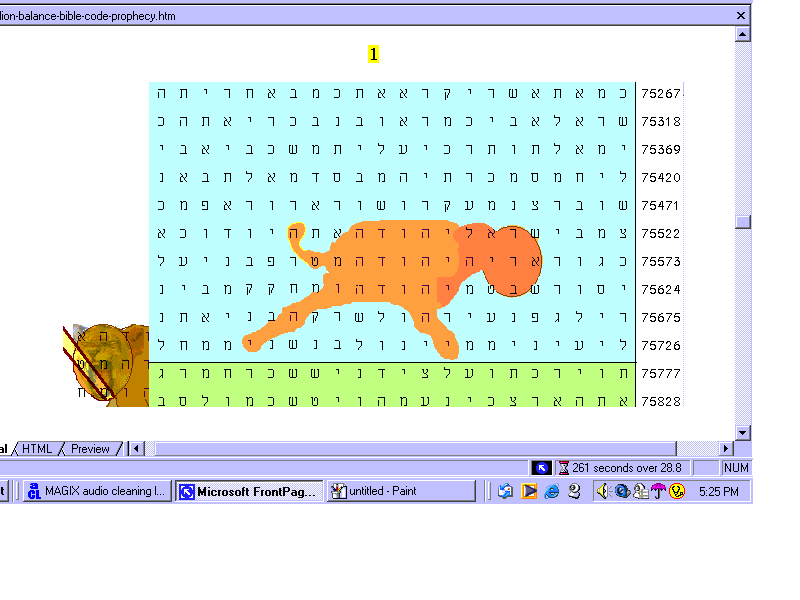Viewport: 800px width, 600px height.
Task: Open the HTML view tab
Action: click(x=37, y=449)
